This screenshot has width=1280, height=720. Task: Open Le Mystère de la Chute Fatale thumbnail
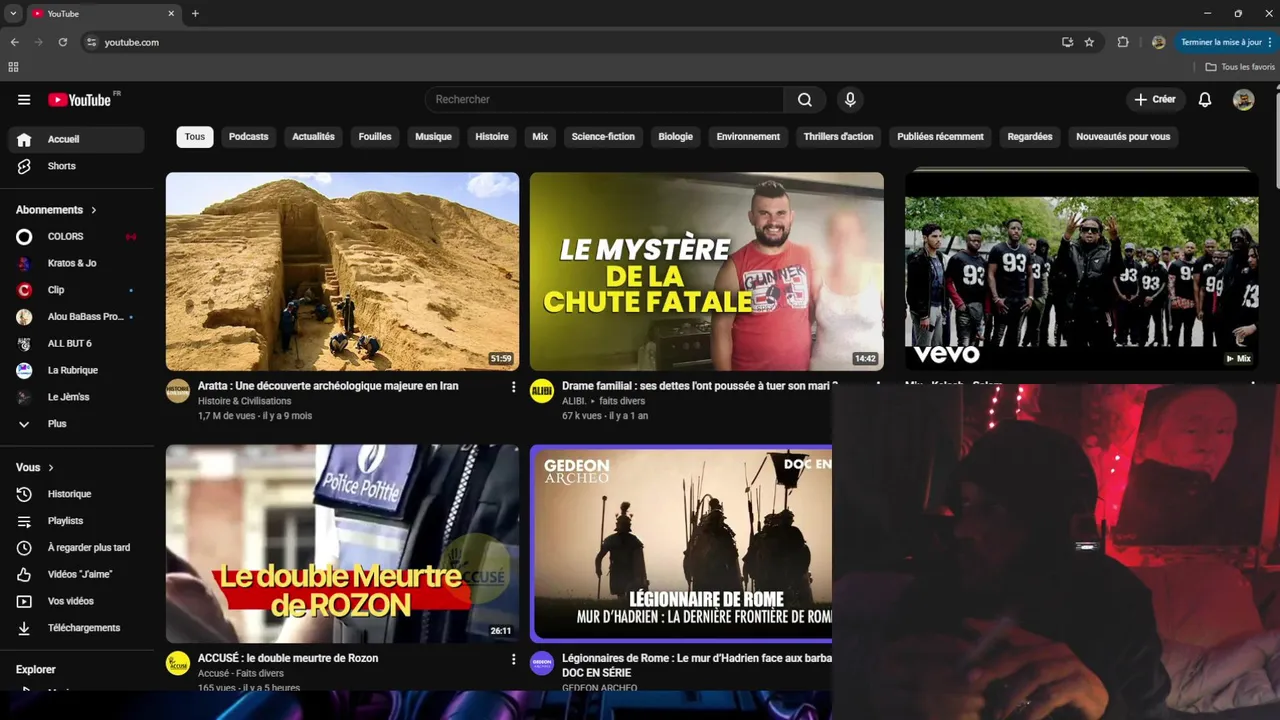click(706, 271)
